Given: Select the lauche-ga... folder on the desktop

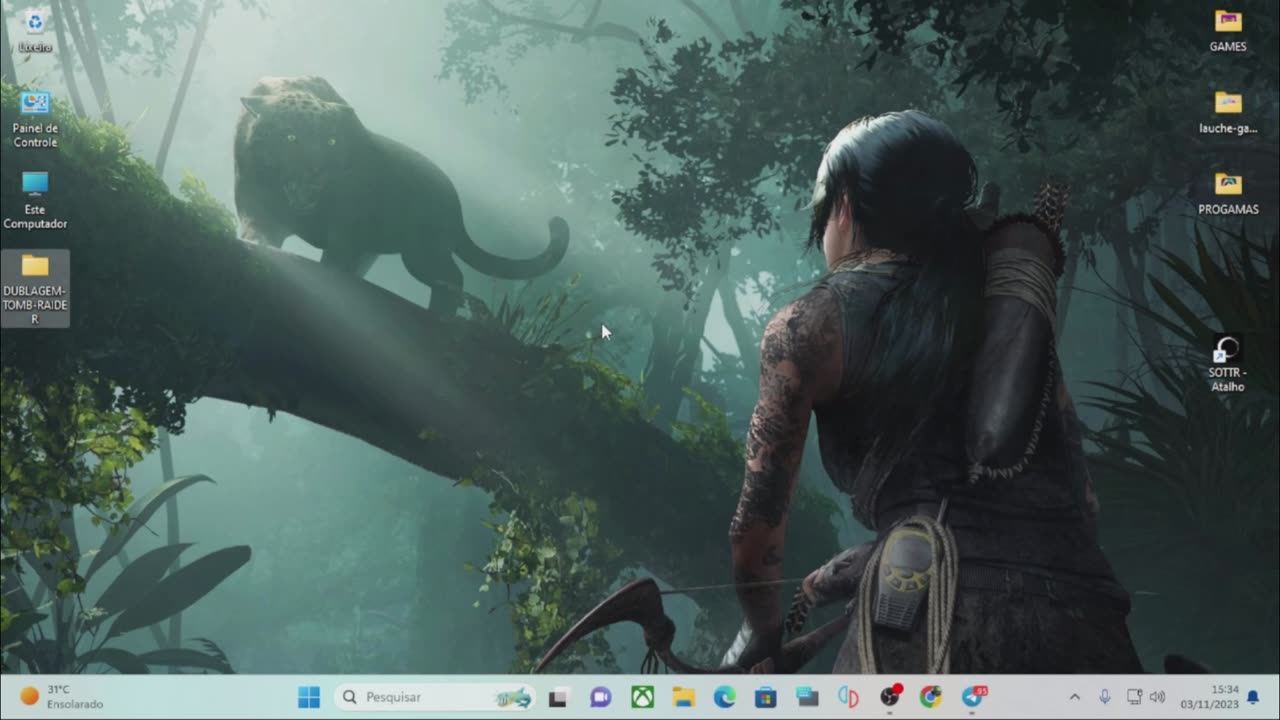Looking at the screenshot, I should [1228, 112].
